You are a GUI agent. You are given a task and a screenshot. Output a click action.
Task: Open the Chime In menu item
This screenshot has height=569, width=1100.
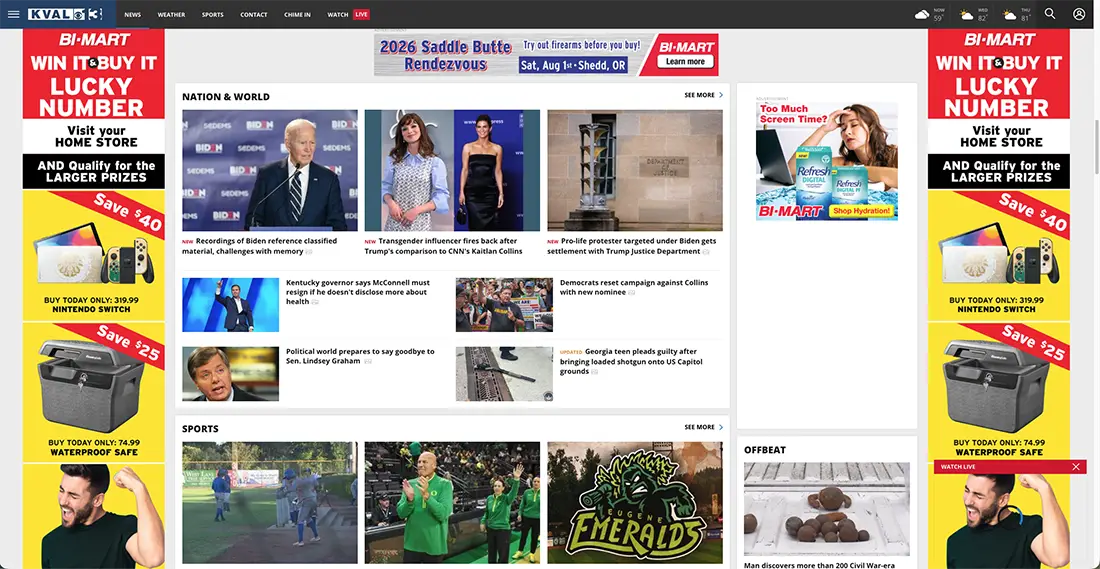pos(297,14)
